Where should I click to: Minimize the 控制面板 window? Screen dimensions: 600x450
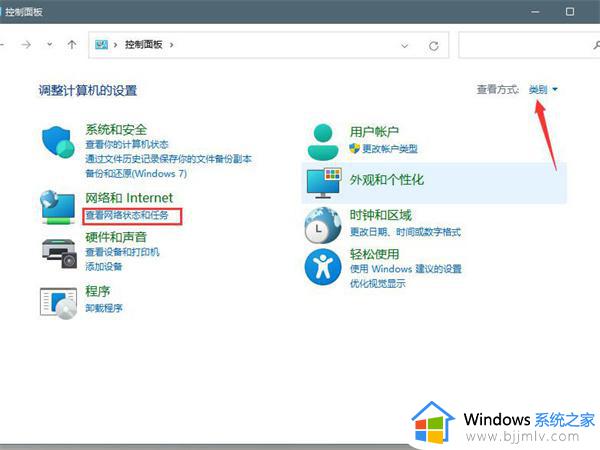point(535,12)
